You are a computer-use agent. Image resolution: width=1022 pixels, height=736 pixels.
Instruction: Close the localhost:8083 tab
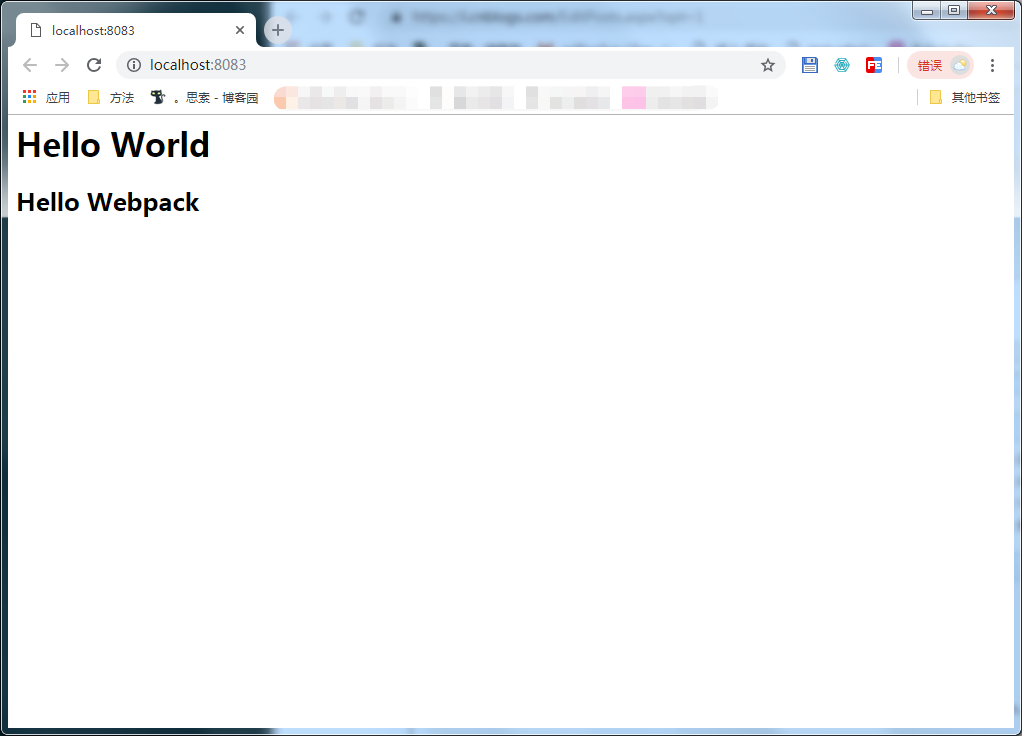tap(240, 30)
